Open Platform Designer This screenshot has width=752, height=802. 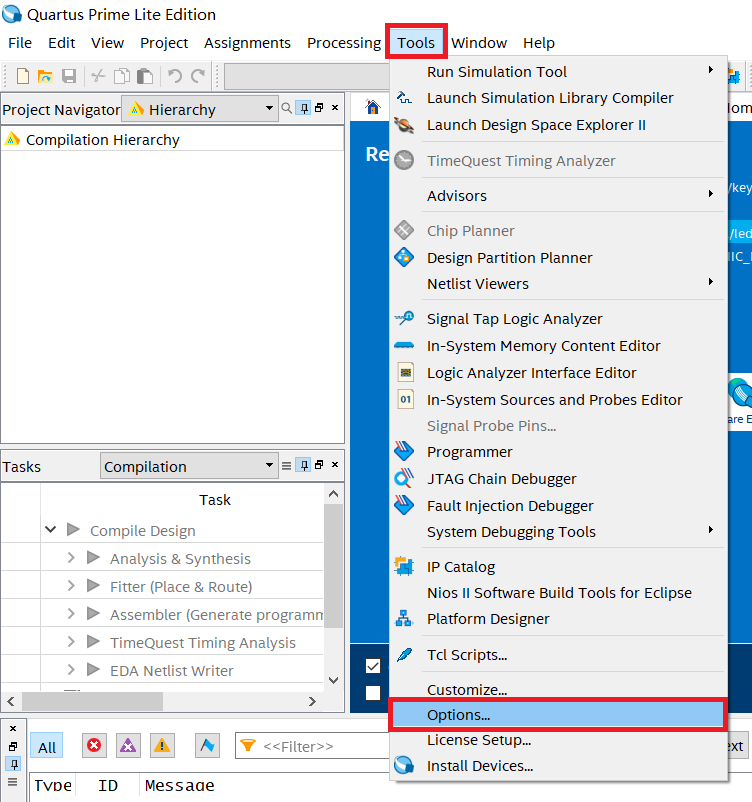pyautogui.click(x=559, y=619)
